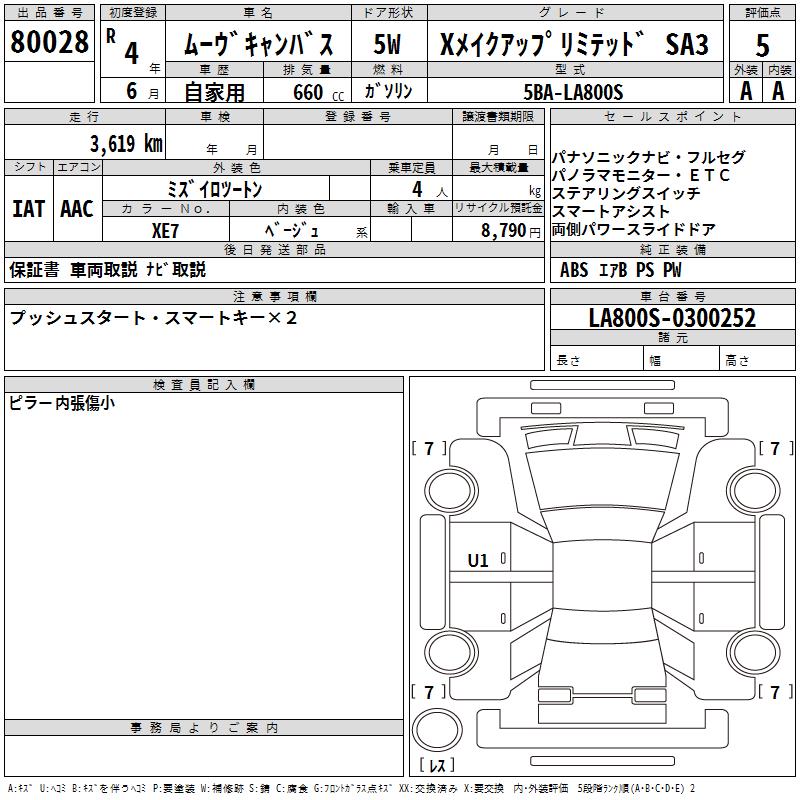Viewport: 800px width, 800px height.
Task: Click the 注意事項欄 header
Action: [274, 296]
